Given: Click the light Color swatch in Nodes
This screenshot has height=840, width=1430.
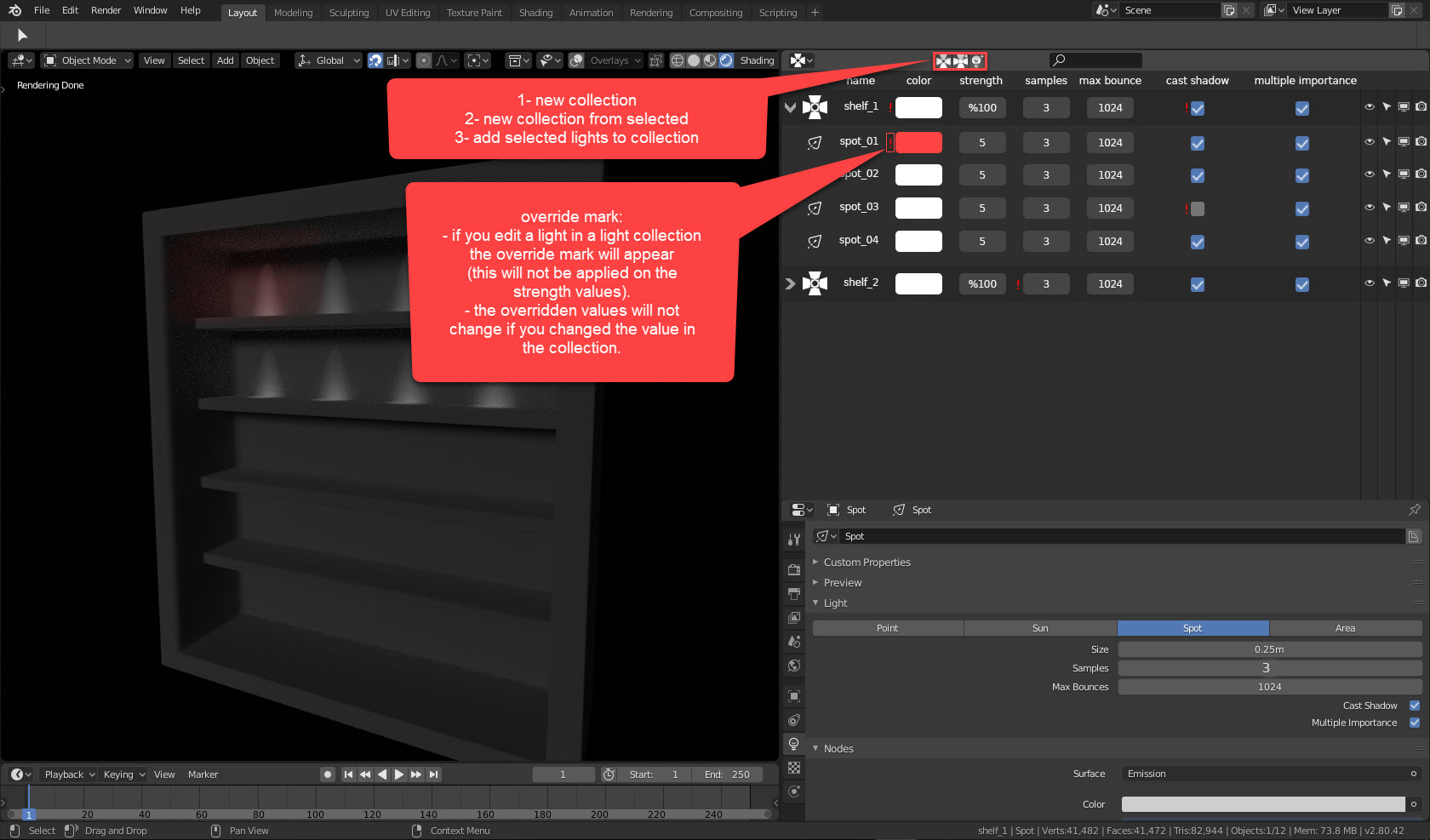Looking at the screenshot, I should [x=1263, y=804].
